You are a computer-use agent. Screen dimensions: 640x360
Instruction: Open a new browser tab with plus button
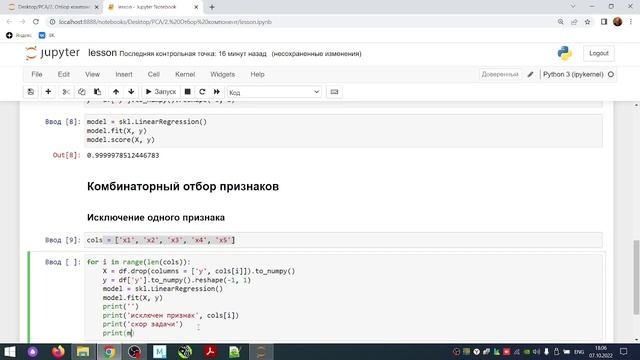212,7
